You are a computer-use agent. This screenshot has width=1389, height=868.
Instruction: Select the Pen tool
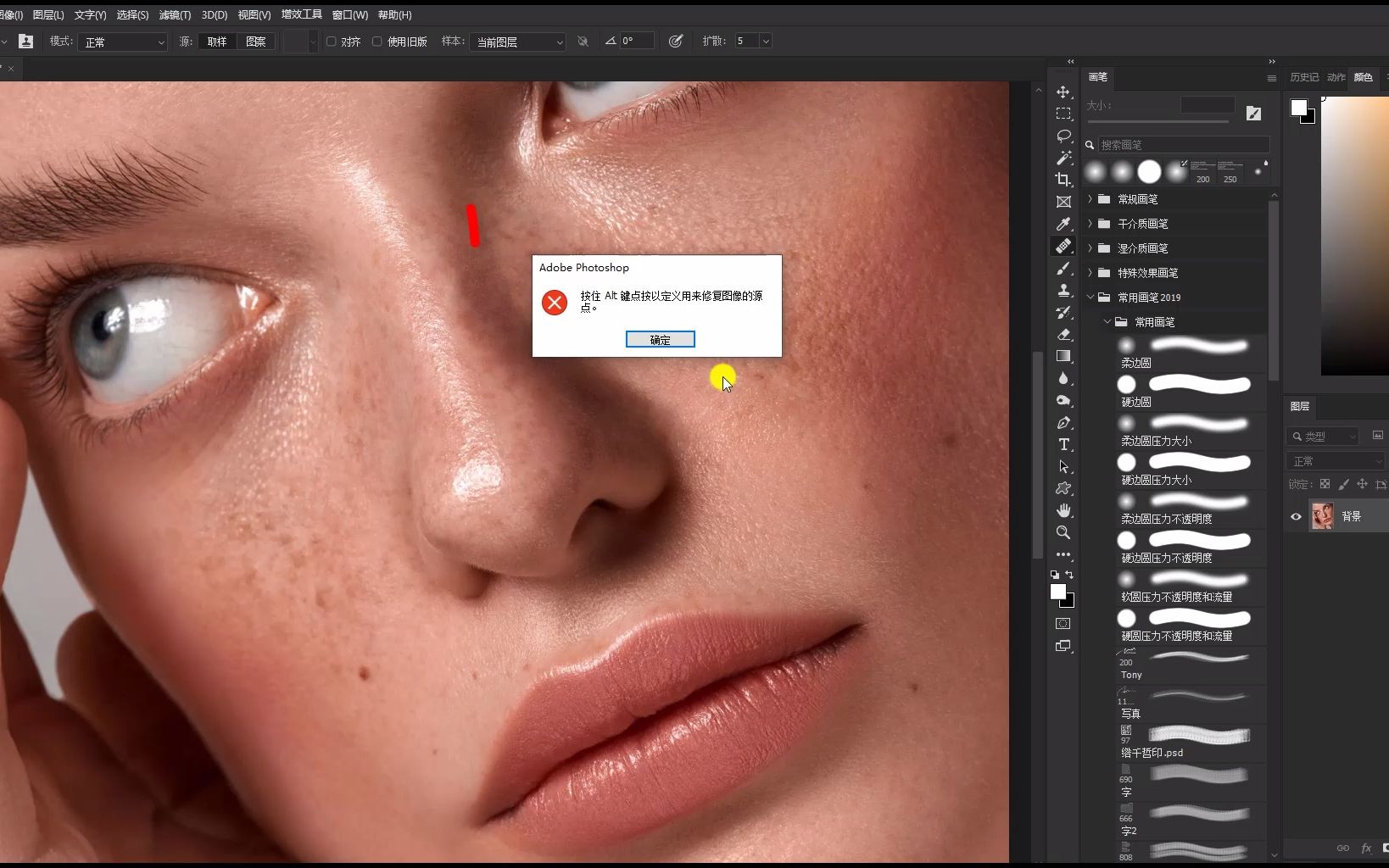pos(1063,422)
